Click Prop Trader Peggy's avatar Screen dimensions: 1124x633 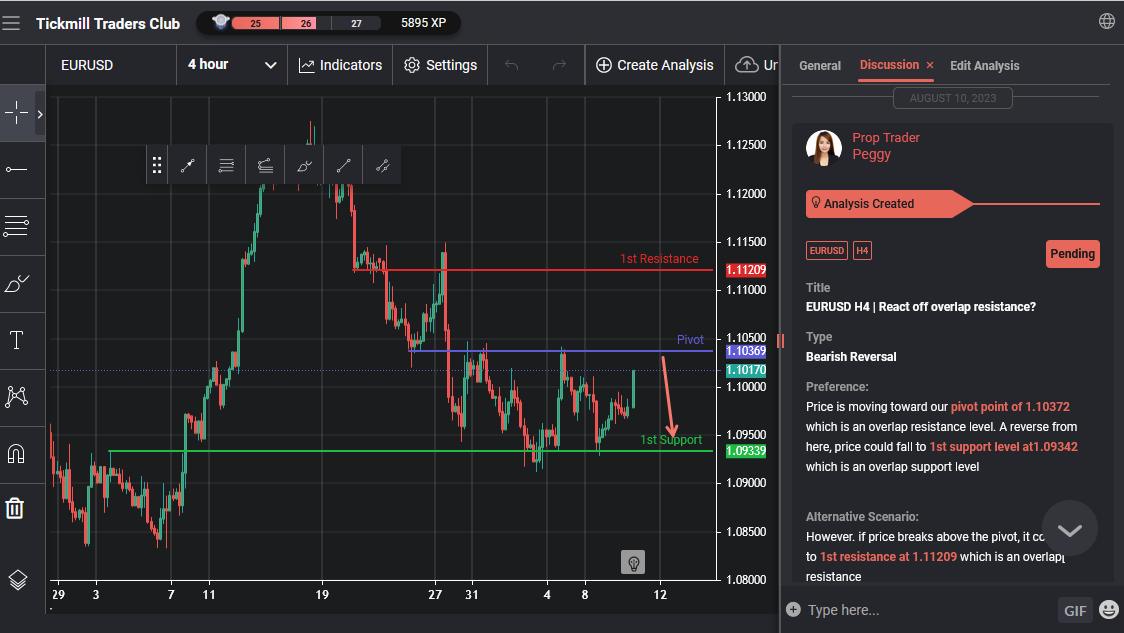(x=824, y=148)
